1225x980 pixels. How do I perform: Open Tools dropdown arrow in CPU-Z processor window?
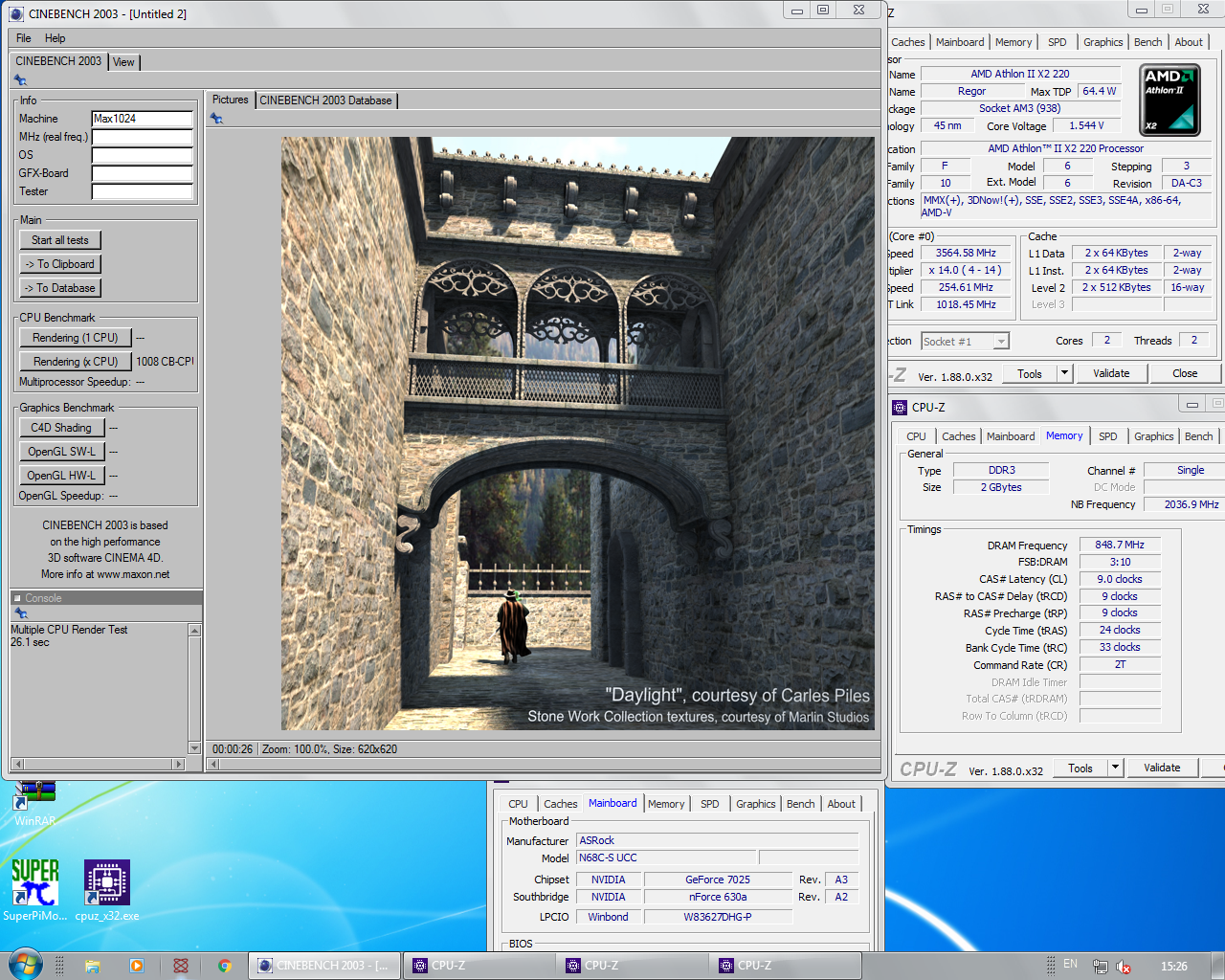(x=1063, y=373)
